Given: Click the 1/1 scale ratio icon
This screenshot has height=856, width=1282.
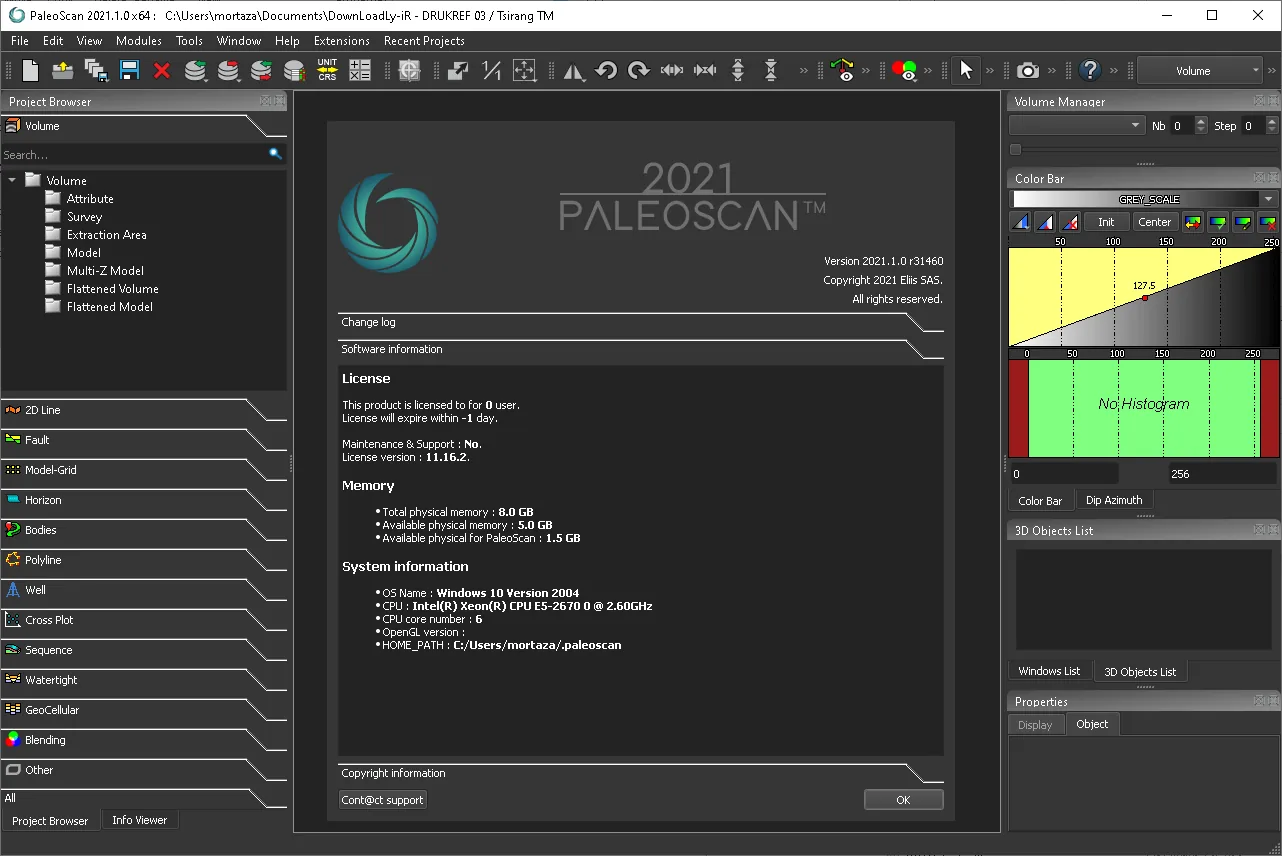Looking at the screenshot, I should pyautogui.click(x=491, y=70).
